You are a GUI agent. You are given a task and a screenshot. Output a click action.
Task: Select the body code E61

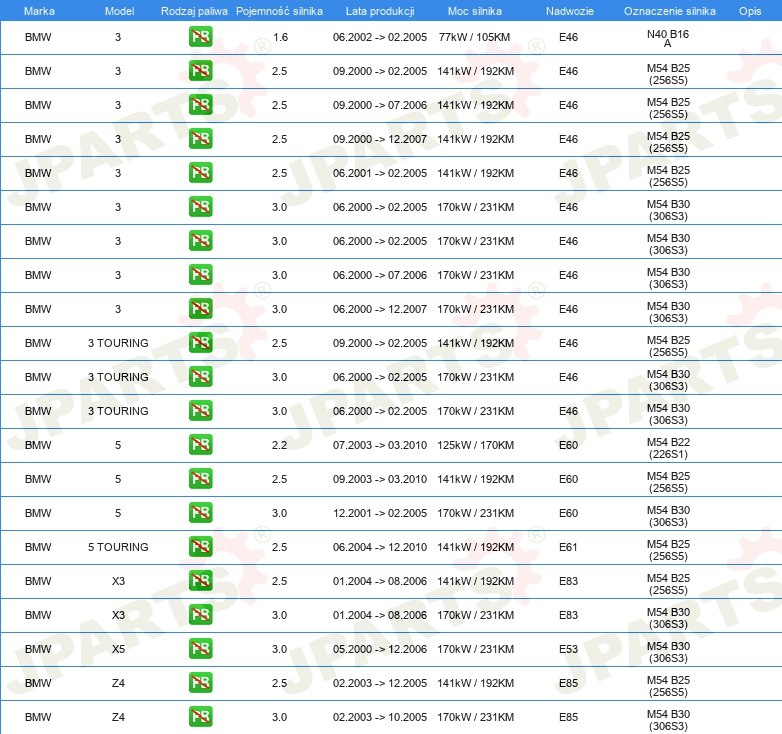pyautogui.click(x=568, y=547)
